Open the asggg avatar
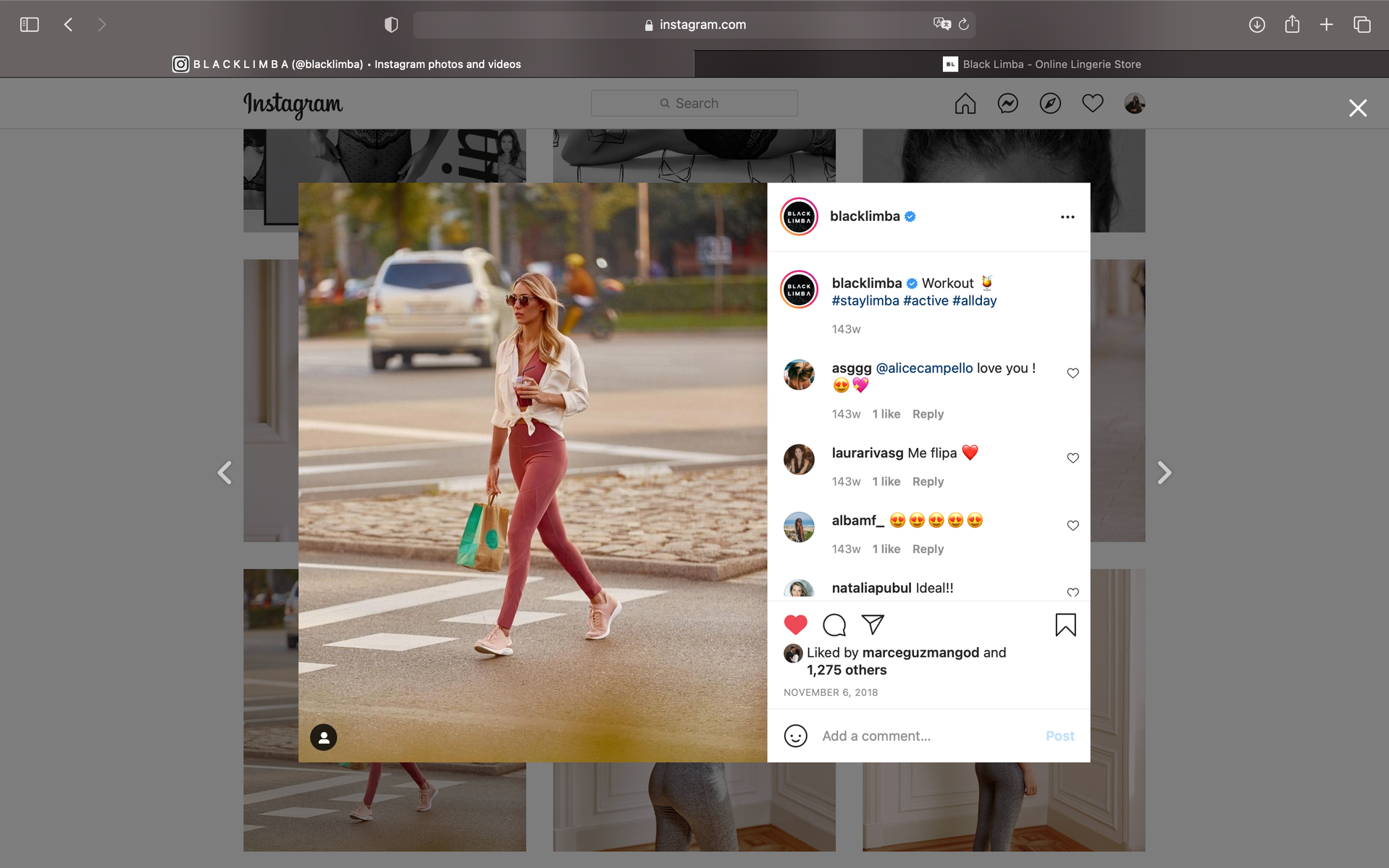Image resolution: width=1389 pixels, height=868 pixels. (799, 374)
